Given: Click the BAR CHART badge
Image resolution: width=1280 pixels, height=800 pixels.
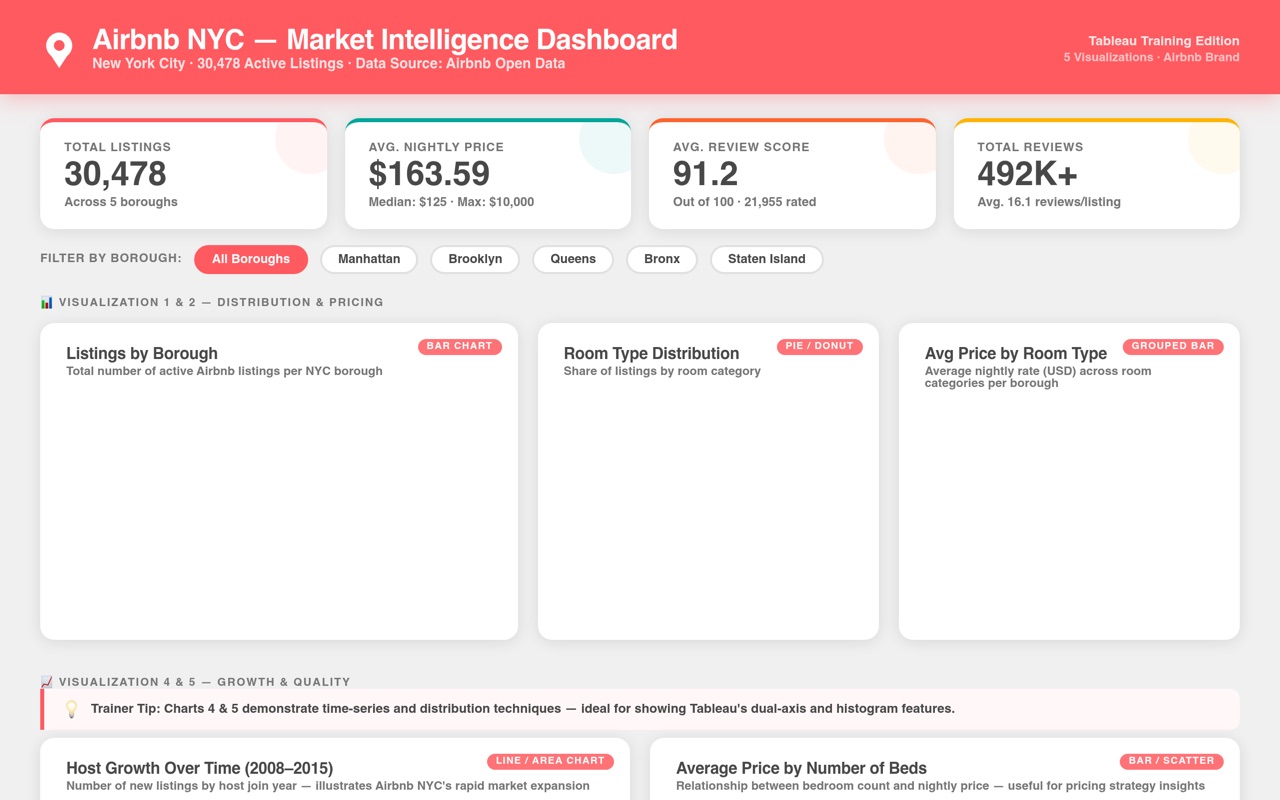Looking at the screenshot, I should click(460, 346).
